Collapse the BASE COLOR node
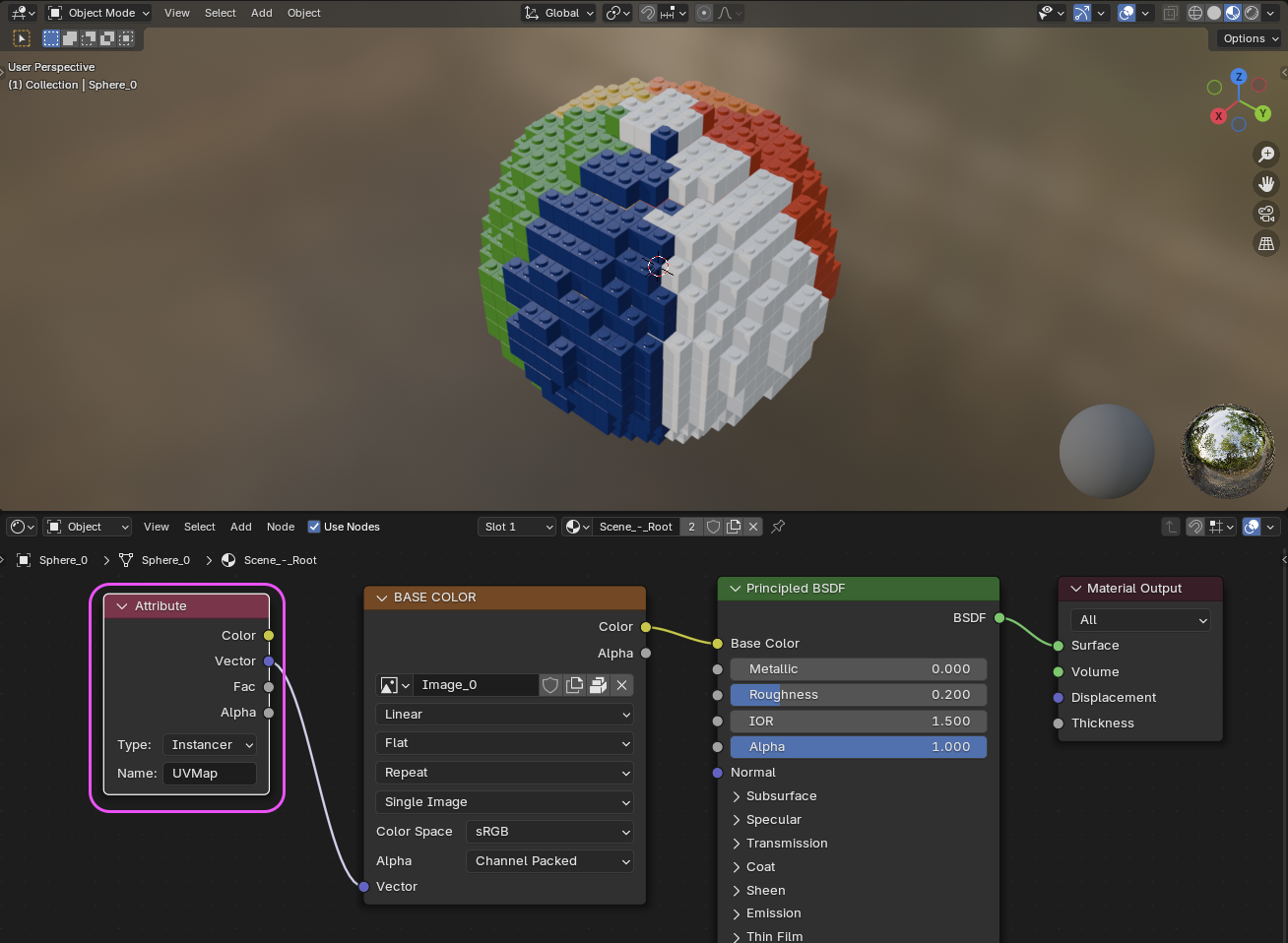This screenshot has width=1288, height=943. point(381,597)
